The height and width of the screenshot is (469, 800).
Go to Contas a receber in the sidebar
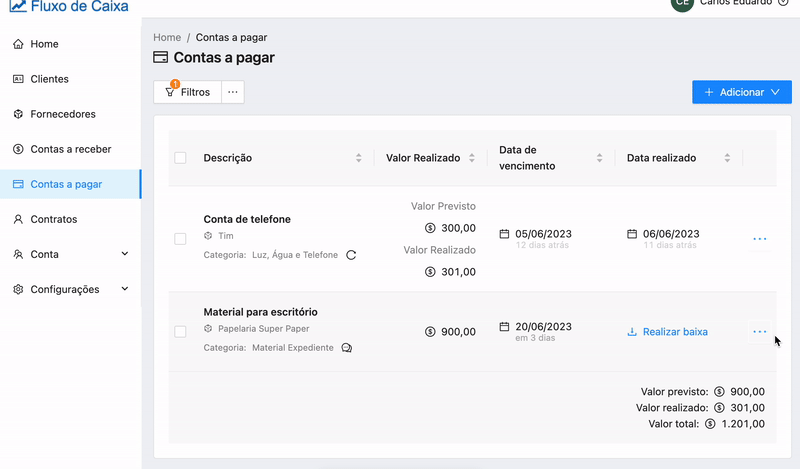click(x=71, y=149)
